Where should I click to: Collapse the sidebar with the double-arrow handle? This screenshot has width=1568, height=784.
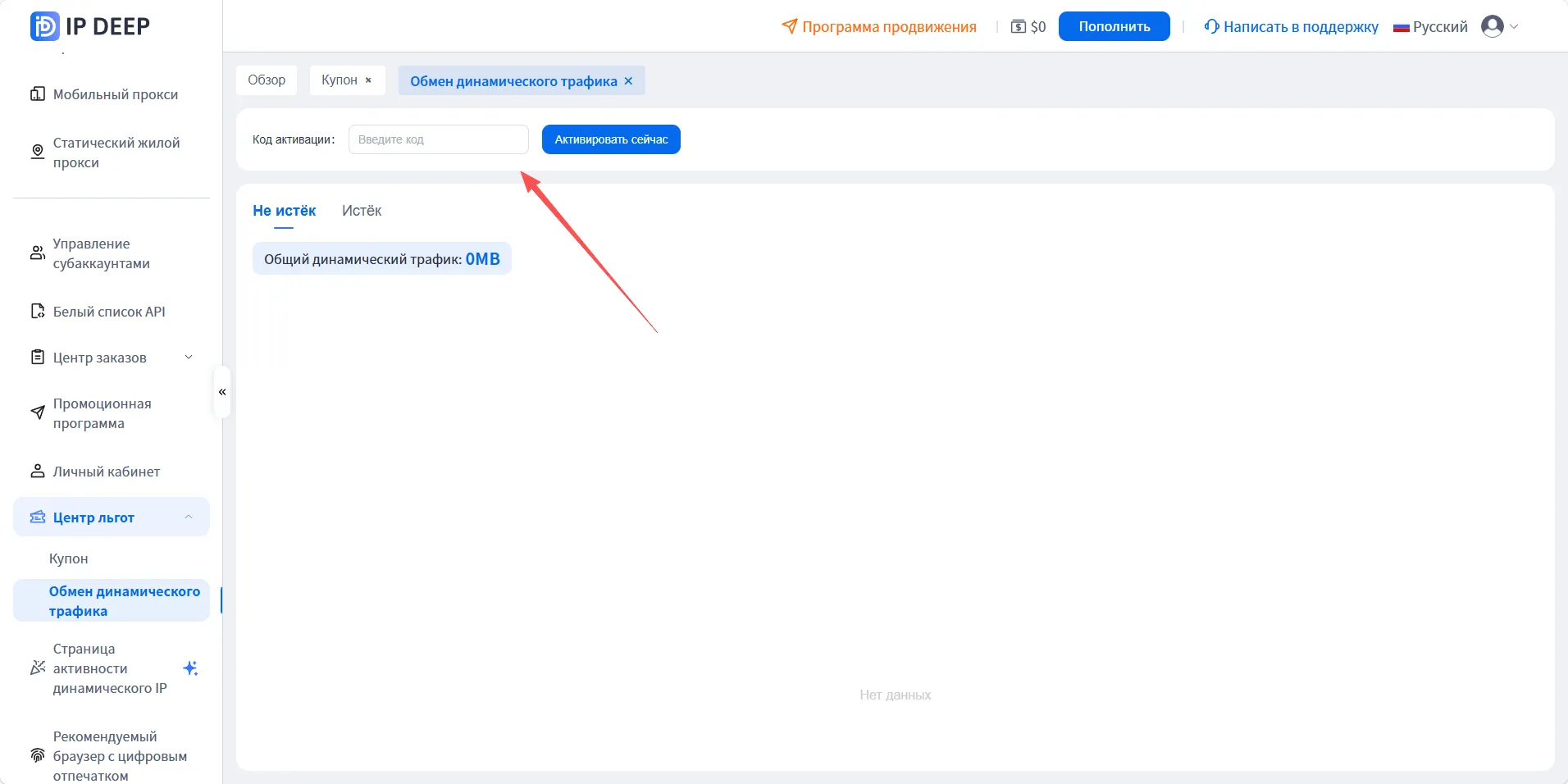[x=221, y=392]
